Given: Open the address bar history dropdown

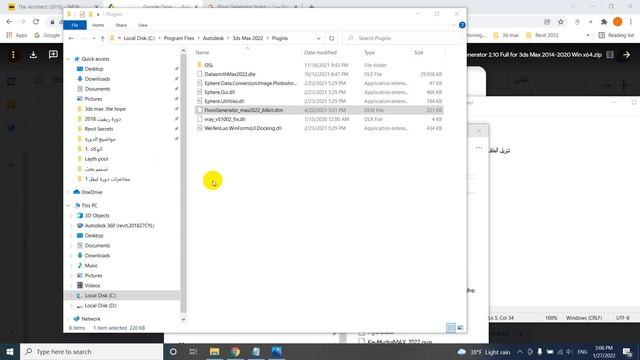Looking at the screenshot, I should [318, 38].
